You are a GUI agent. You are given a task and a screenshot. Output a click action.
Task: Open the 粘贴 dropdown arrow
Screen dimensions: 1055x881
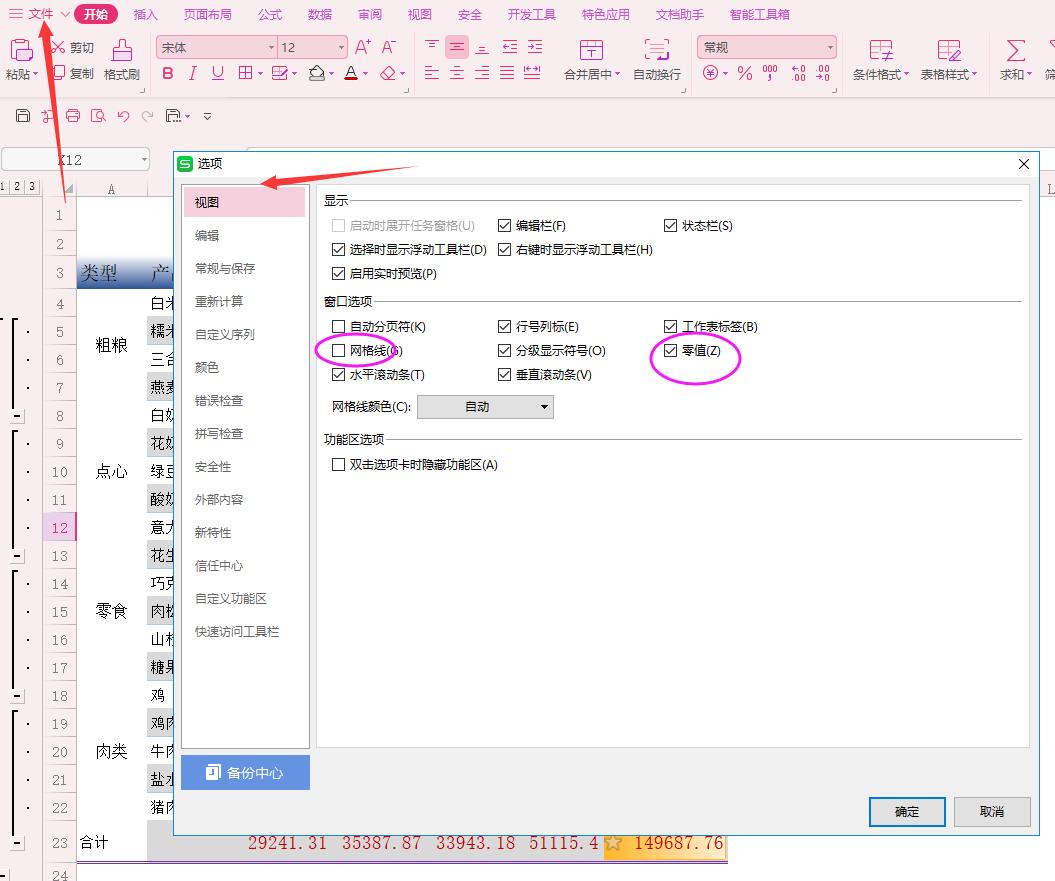tap(35, 74)
